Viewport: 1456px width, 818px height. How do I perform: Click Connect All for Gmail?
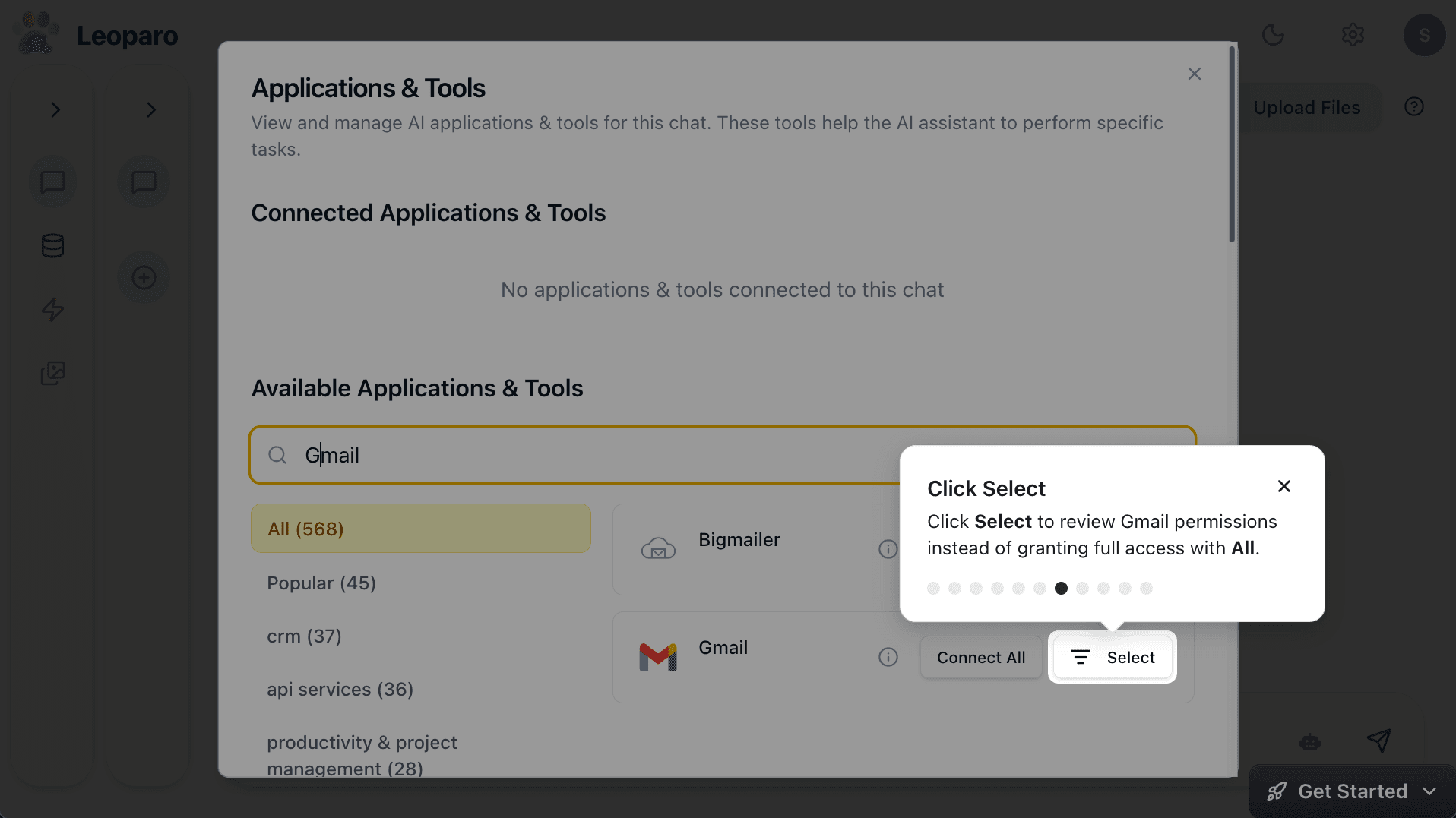point(981,657)
